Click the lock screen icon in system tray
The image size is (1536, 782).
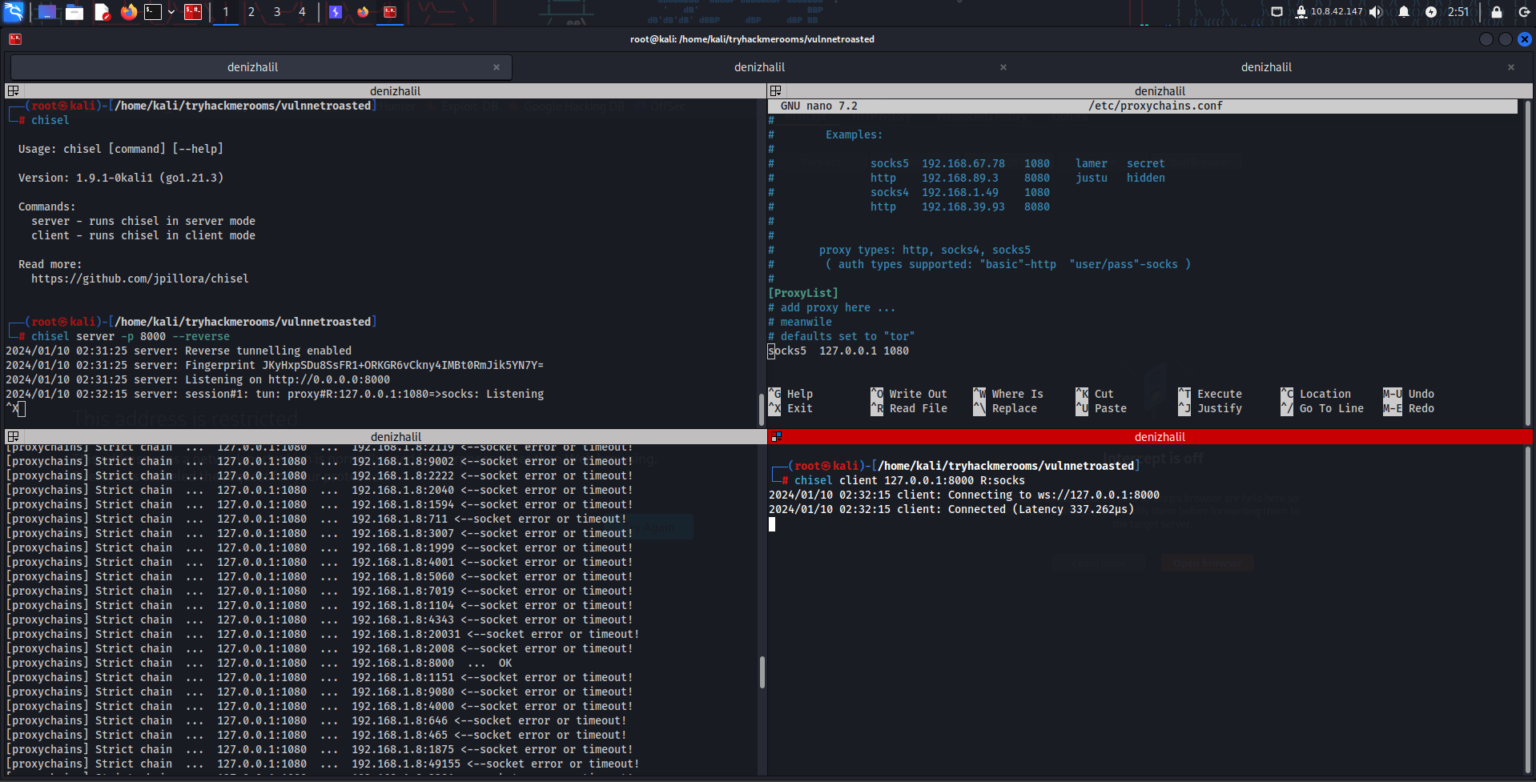pyautogui.click(x=1497, y=11)
